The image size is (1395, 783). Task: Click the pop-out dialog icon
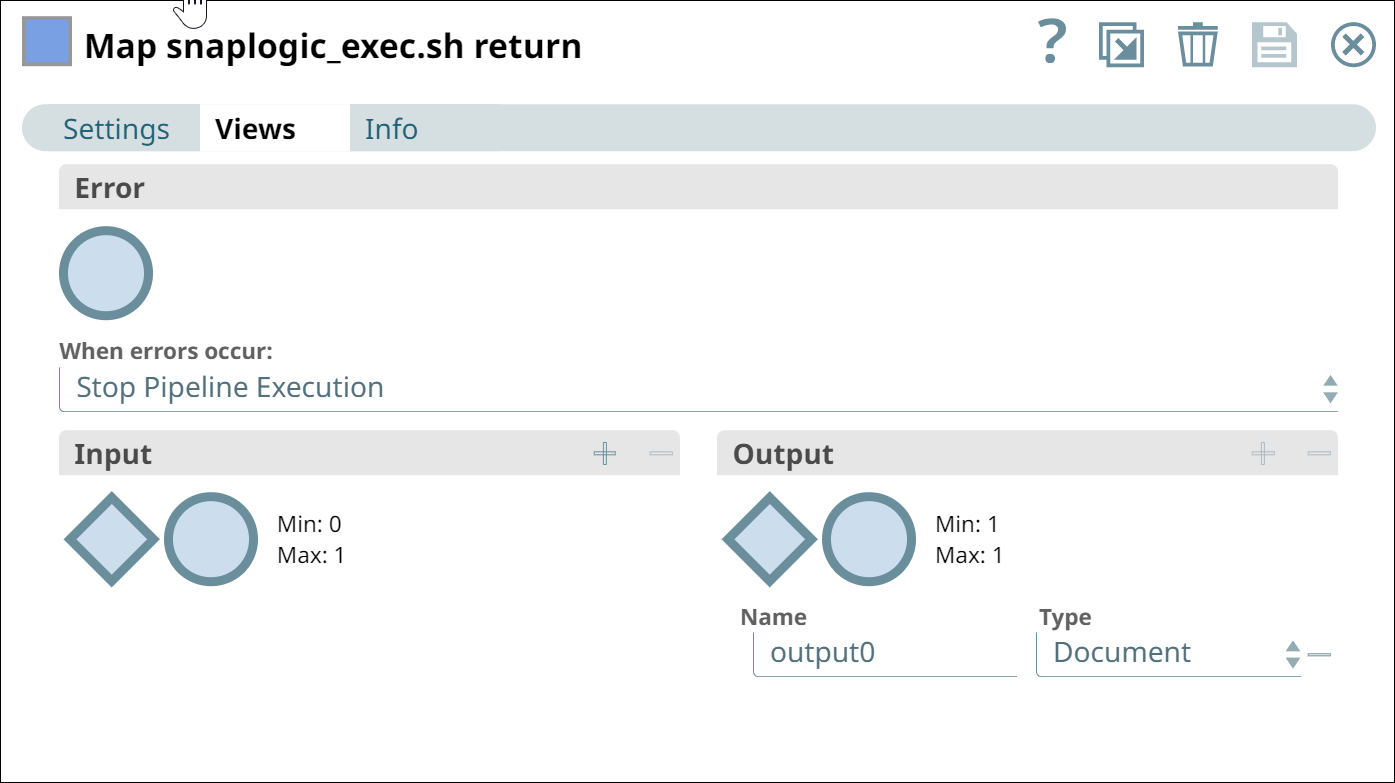pyautogui.click(x=1121, y=46)
